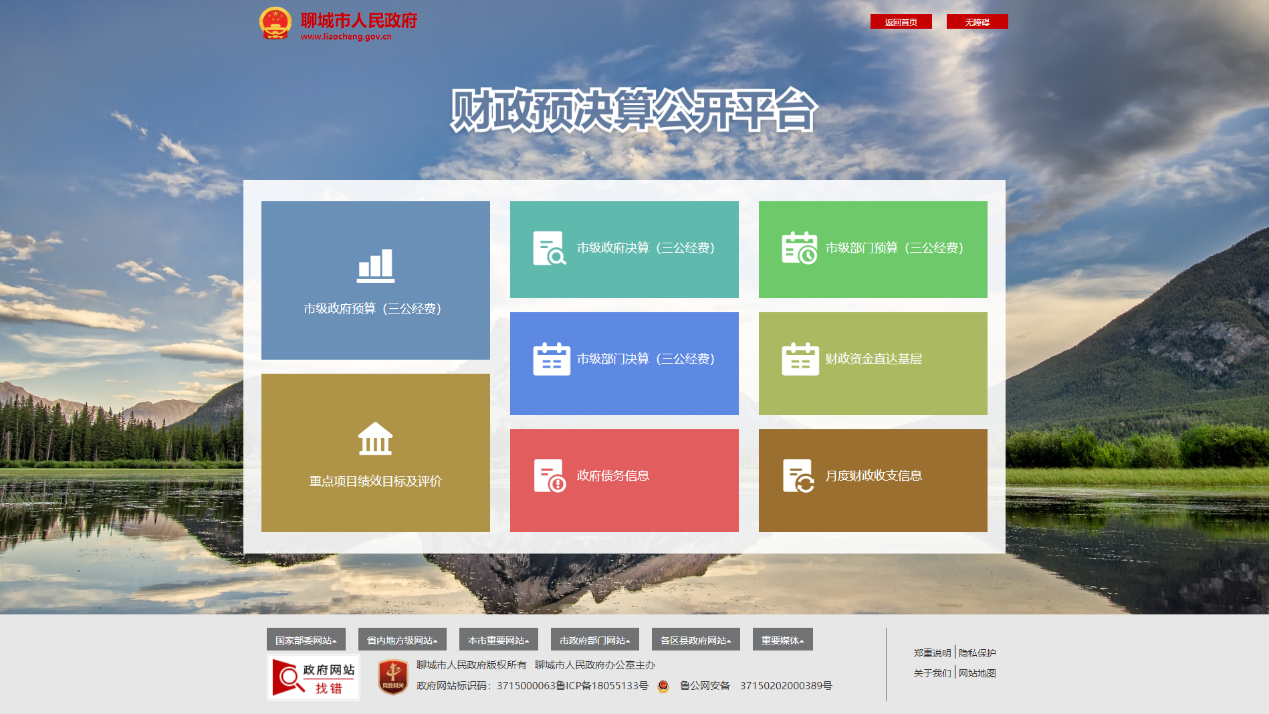Click the 无障碍 accessibility button
1269x714 pixels.
[x=976, y=20]
